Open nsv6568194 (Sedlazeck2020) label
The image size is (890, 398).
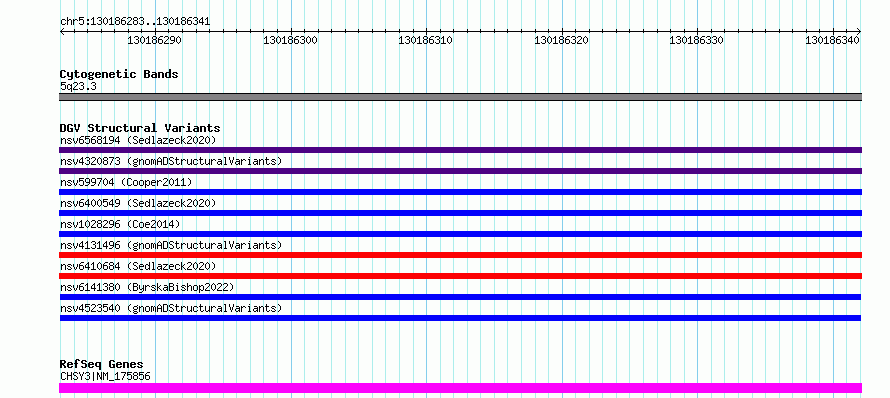pos(138,140)
